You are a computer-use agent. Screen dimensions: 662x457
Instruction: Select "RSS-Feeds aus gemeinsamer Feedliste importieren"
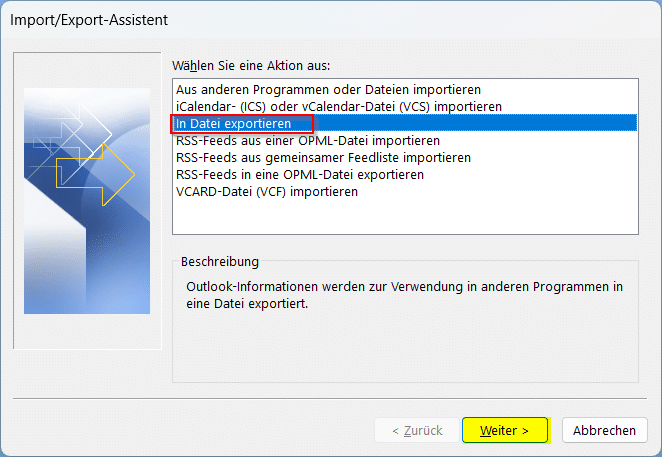click(x=323, y=157)
